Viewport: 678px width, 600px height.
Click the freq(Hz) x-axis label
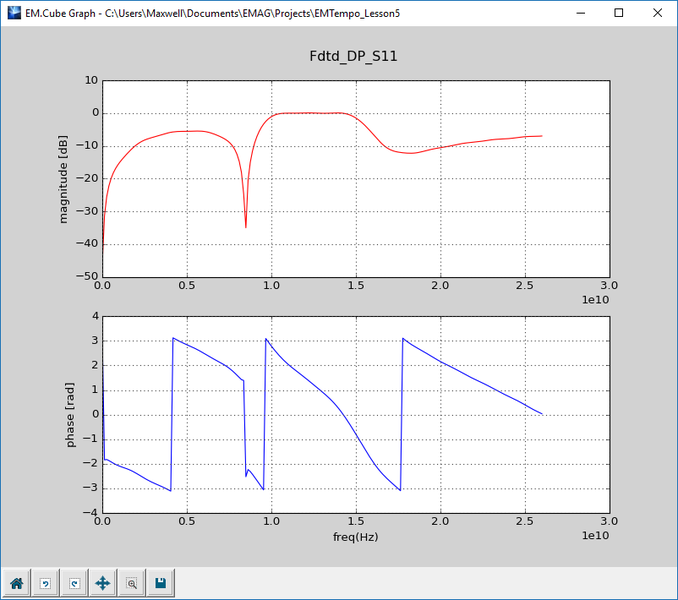pos(354,537)
